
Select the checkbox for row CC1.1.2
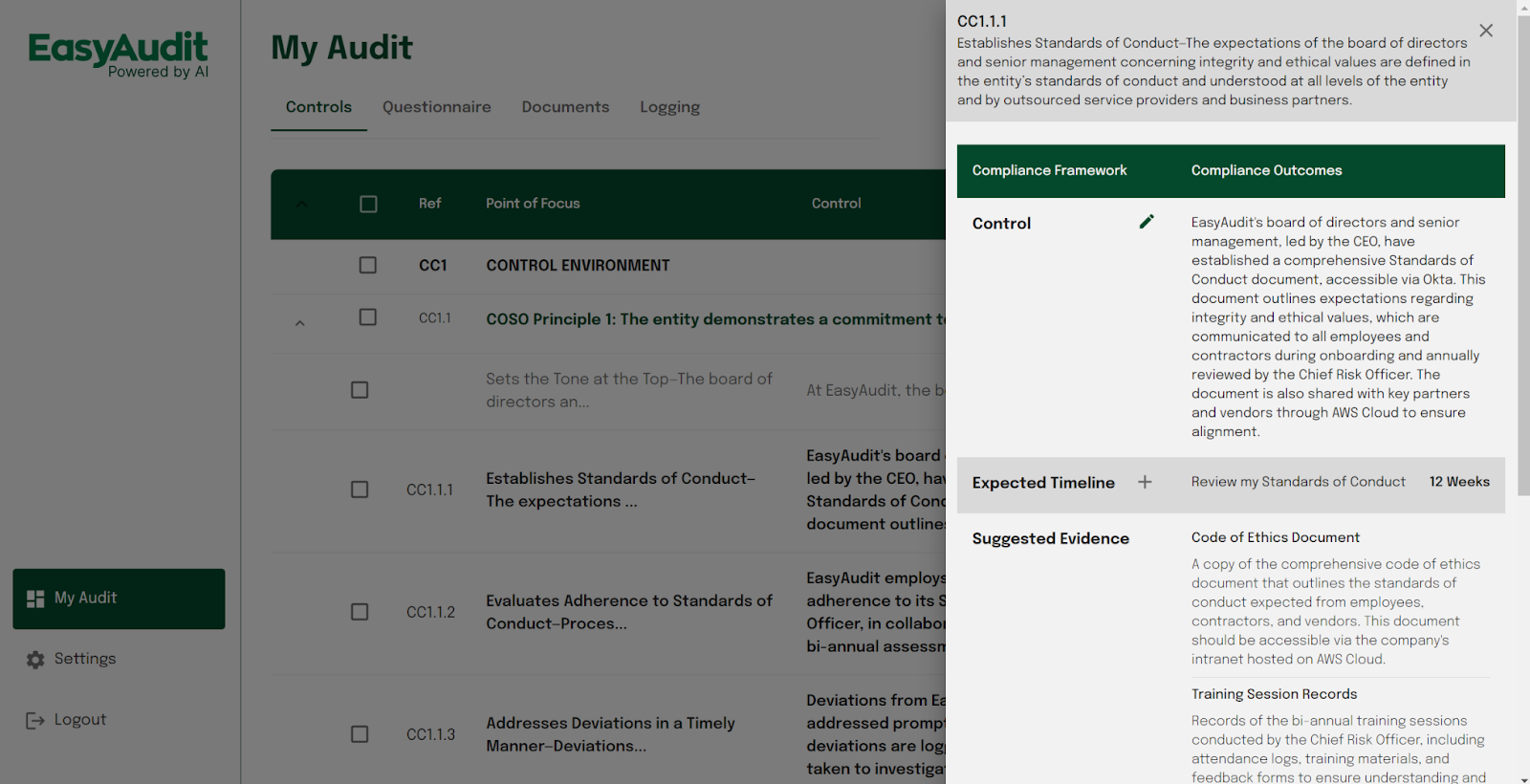pyautogui.click(x=360, y=612)
